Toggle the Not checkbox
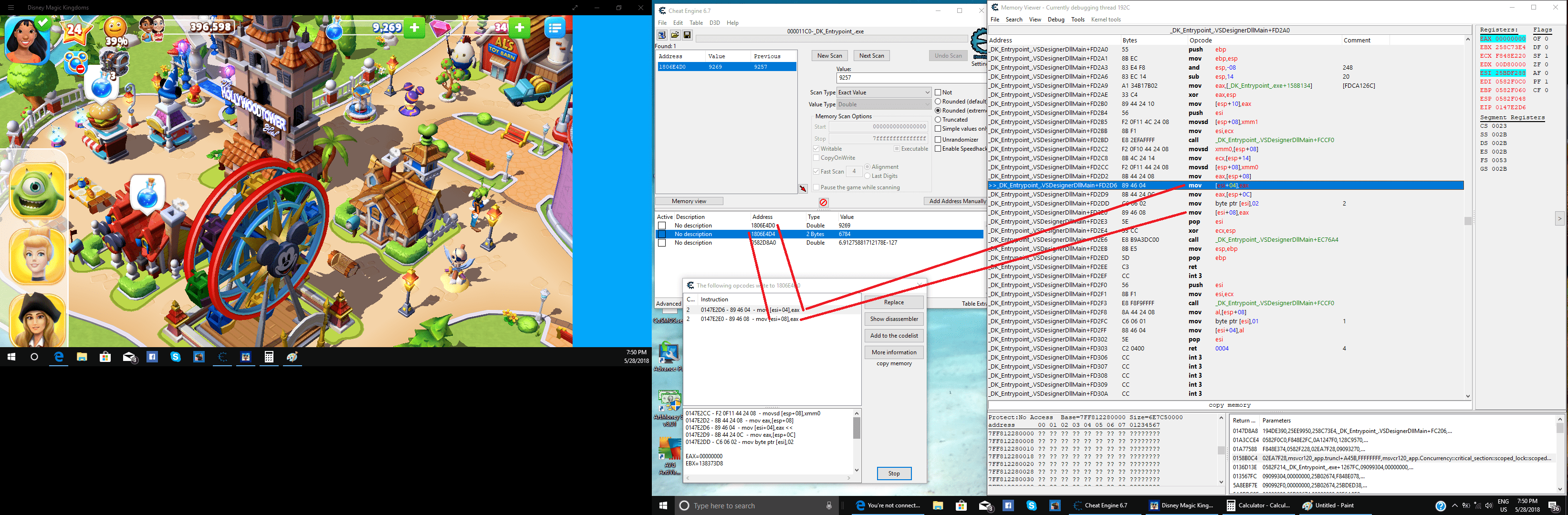This screenshot has height=515, width=1568. coord(939,93)
